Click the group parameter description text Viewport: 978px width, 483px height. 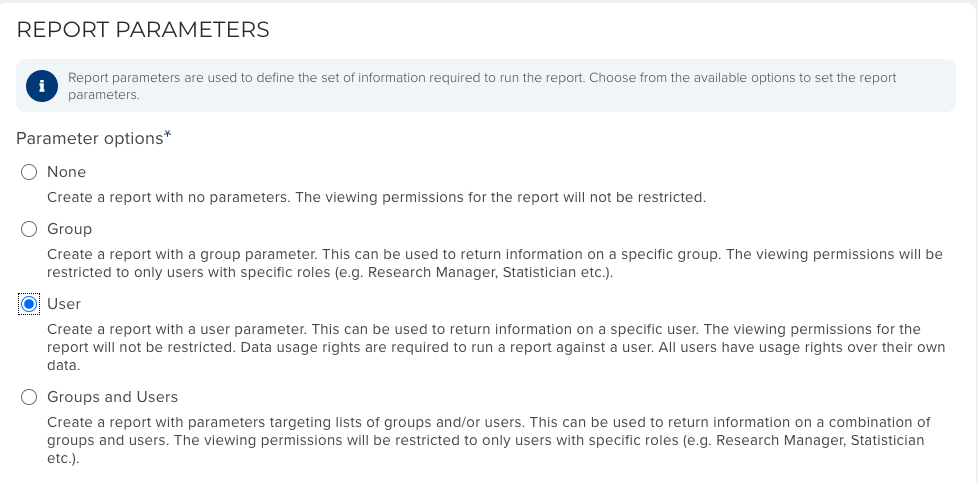(494, 263)
